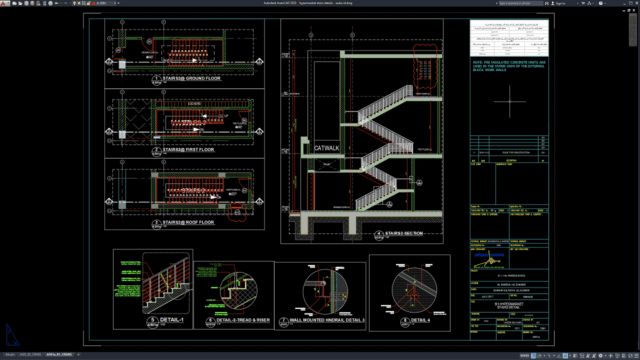640x360 pixels.
Task: Expand the Help dropdown arrow
Action: coord(605,3)
